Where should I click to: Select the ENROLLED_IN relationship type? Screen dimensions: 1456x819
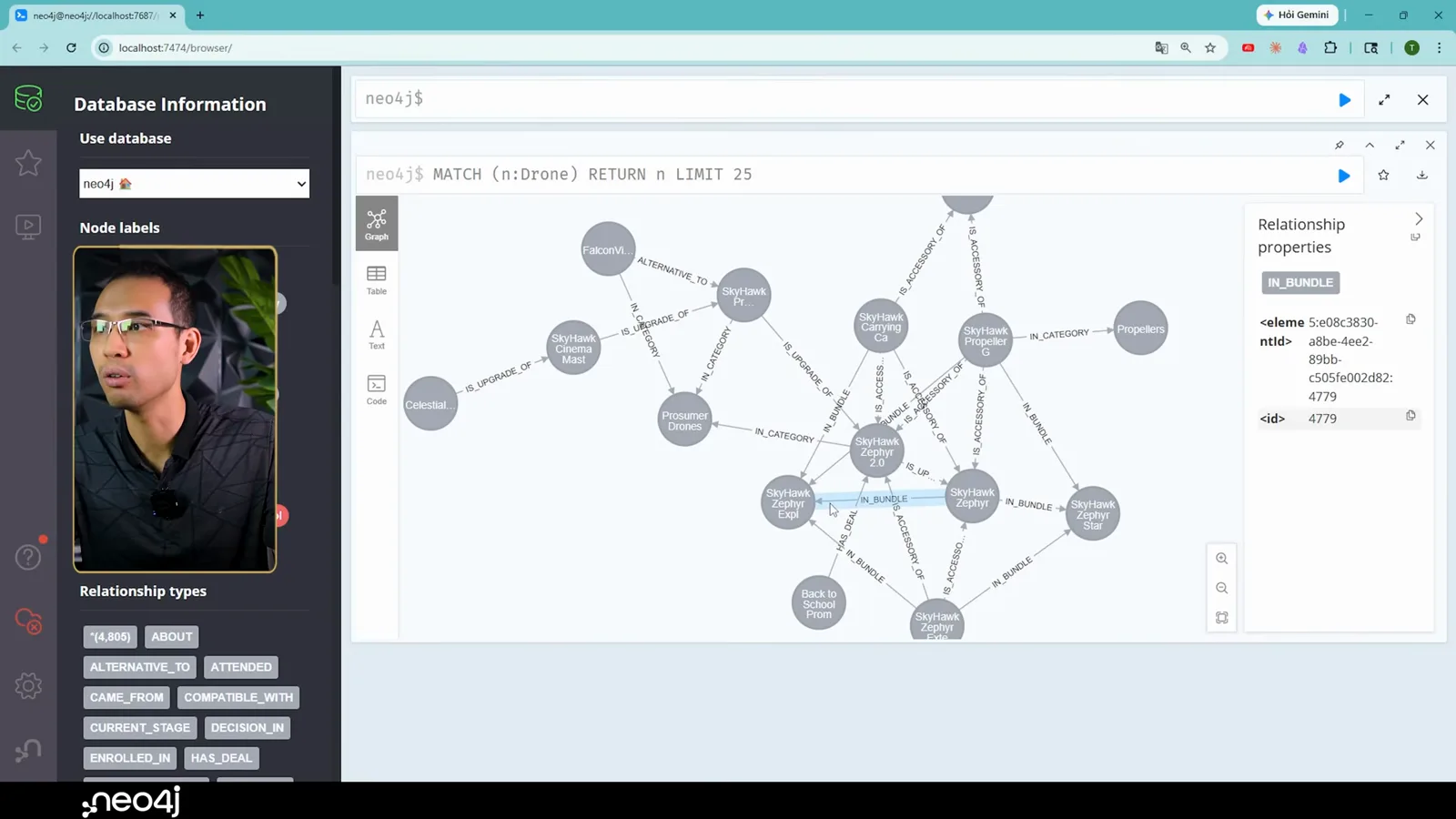(130, 758)
